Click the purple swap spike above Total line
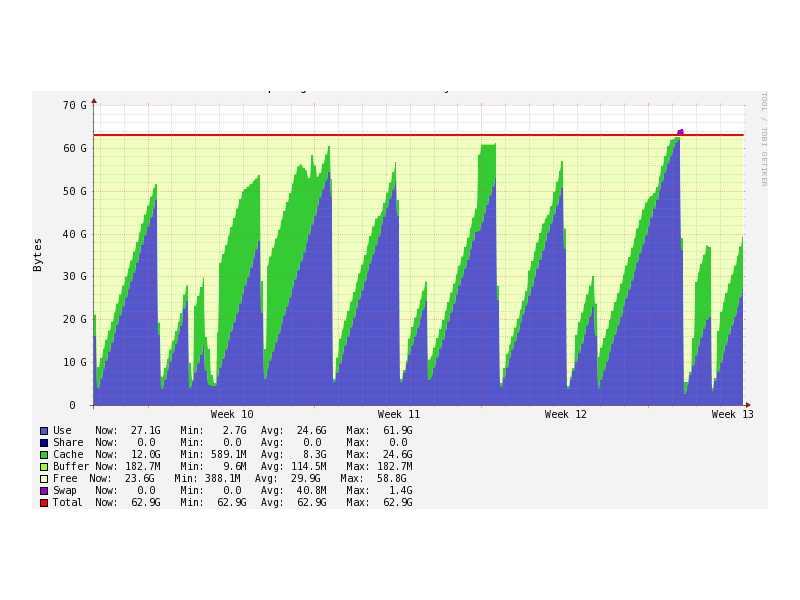800x600 pixels. tap(681, 131)
